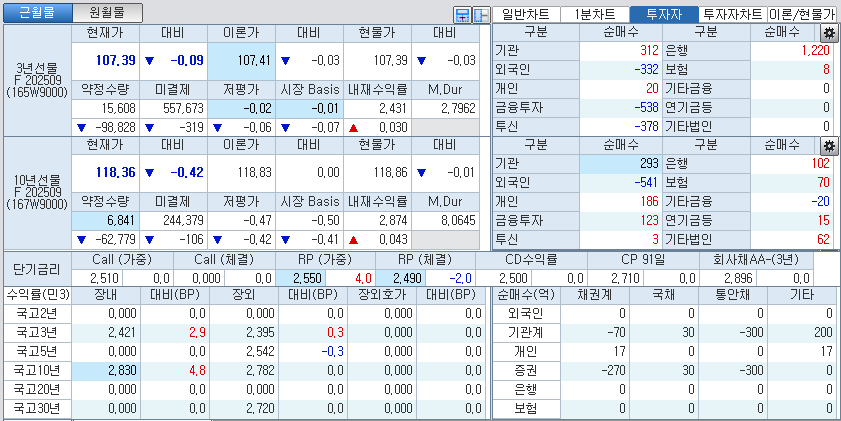Screen dimensions: 841x421
Task: Click 은행 net buy value 1,220
Action: tap(815, 51)
